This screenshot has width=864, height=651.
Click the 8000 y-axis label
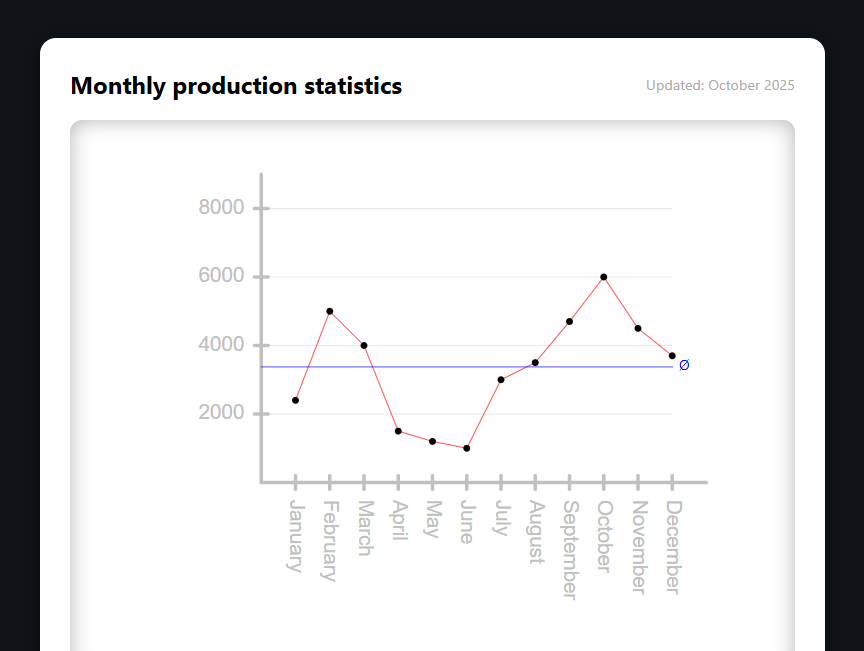pyautogui.click(x=221, y=208)
